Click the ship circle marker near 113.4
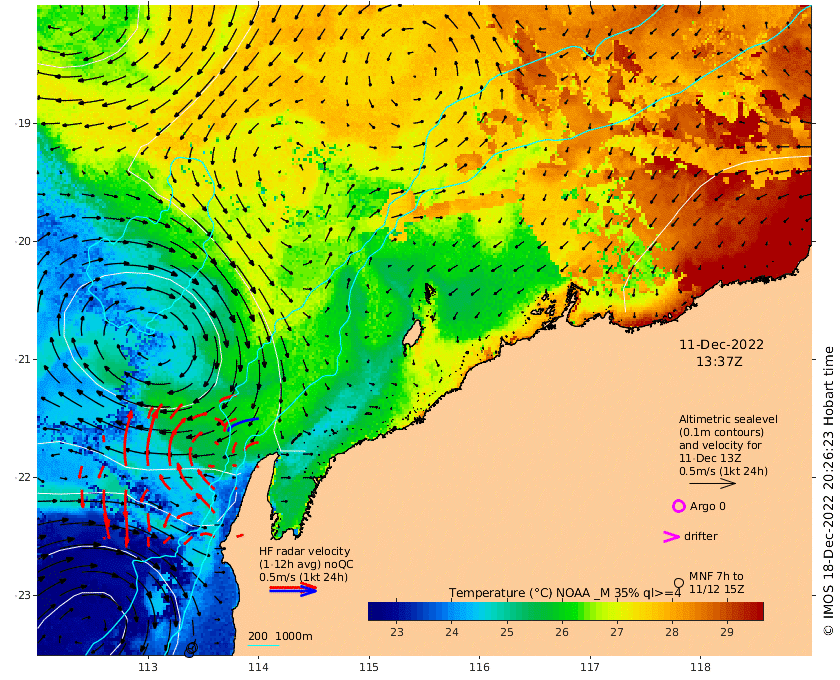 (191, 649)
